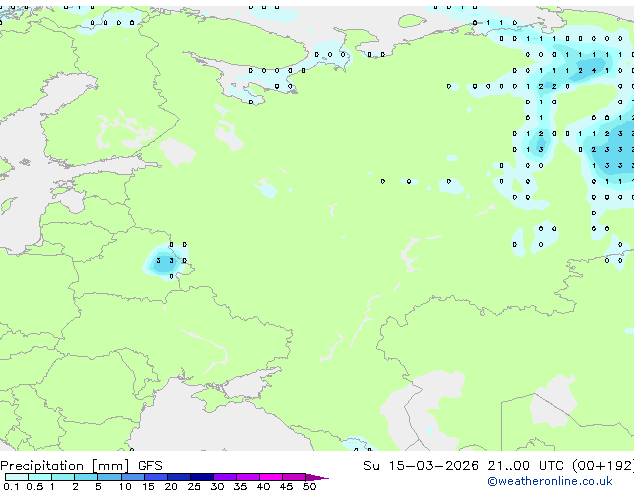Select the 5–10 mm legend color swatch
This screenshot has width=634, height=490.
click(110, 477)
